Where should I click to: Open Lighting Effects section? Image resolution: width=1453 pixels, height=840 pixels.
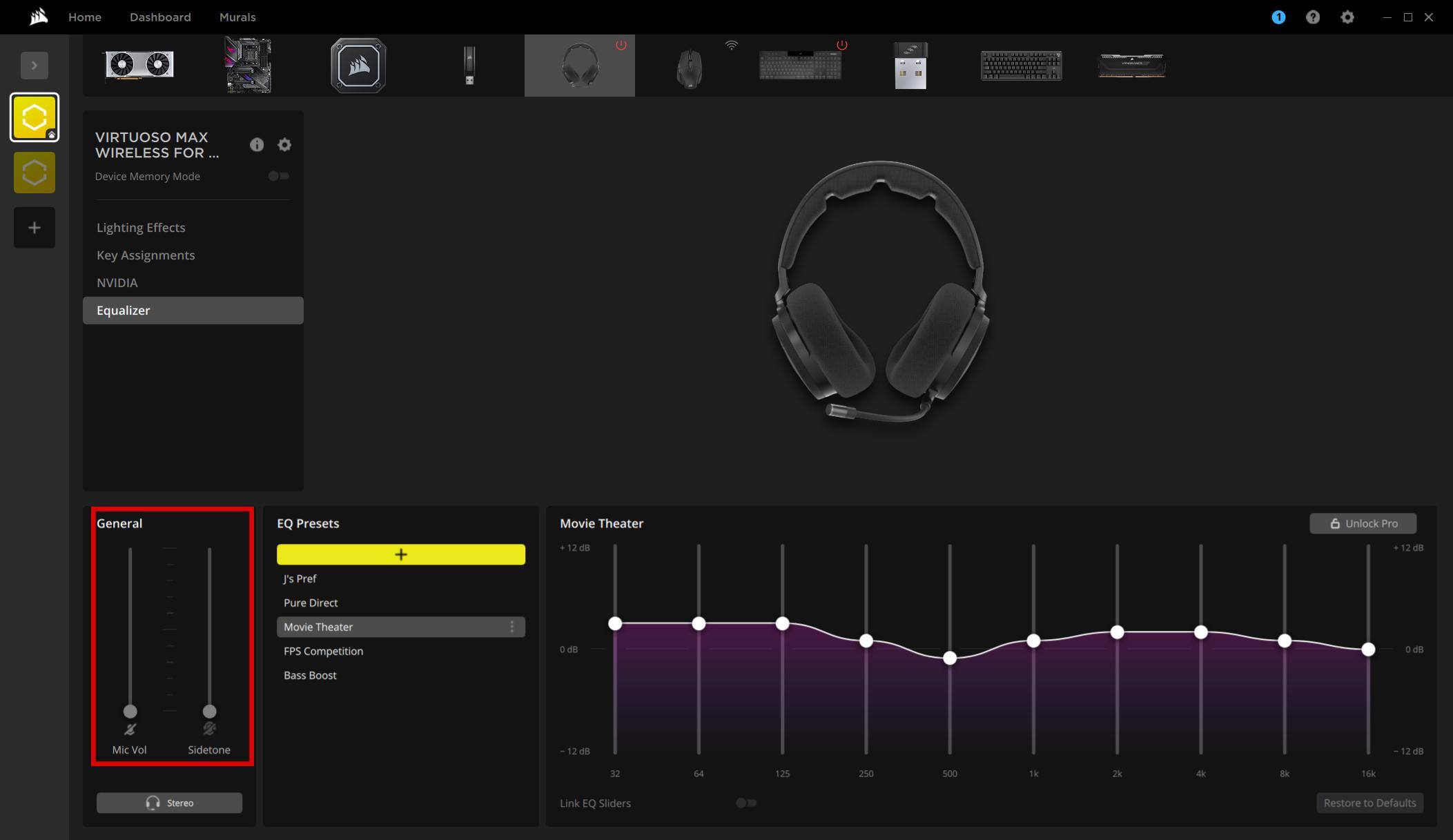pos(141,227)
